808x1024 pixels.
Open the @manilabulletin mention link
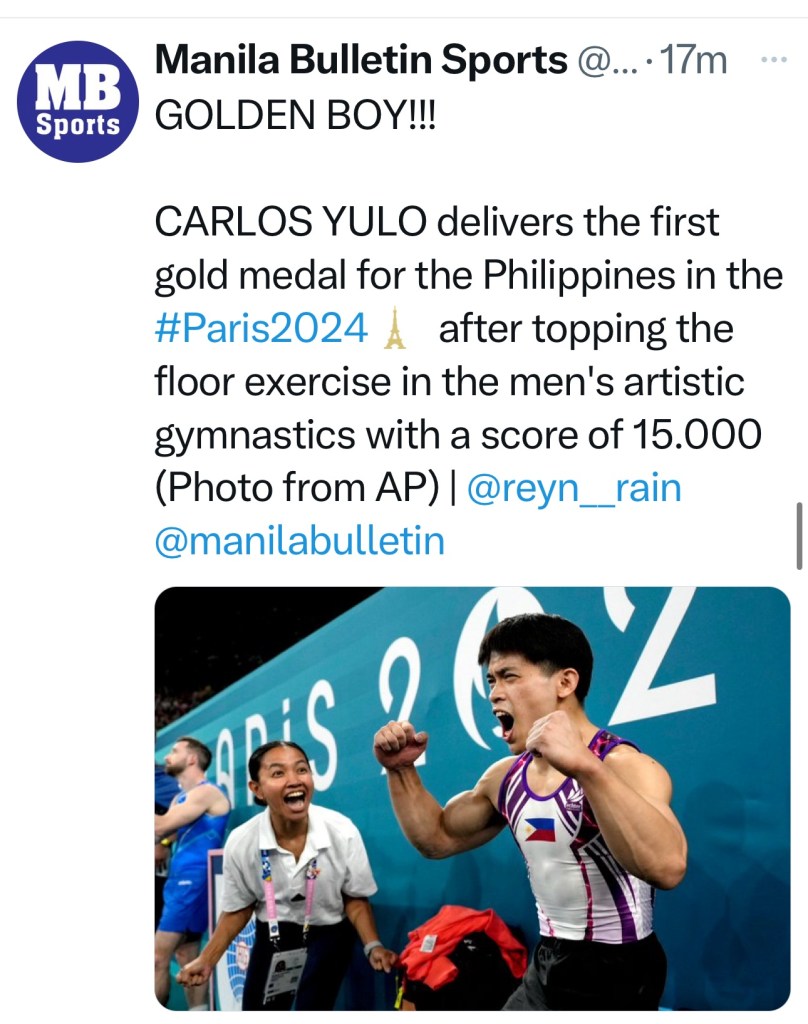coord(299,541)
